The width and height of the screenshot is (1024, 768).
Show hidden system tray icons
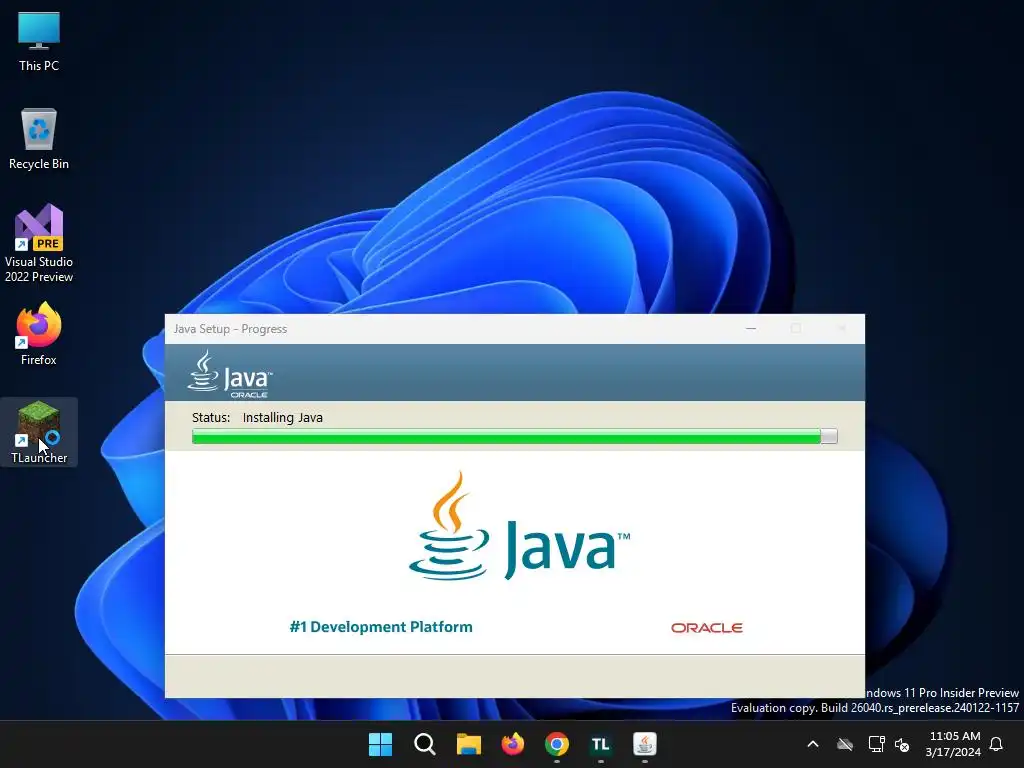coord(813,744)
